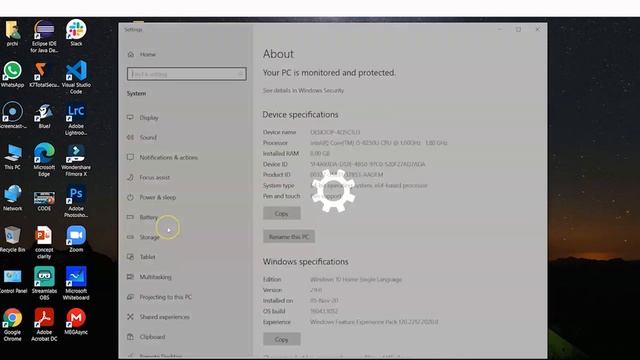
Task: Go to Settings Home
Action: 142,54
